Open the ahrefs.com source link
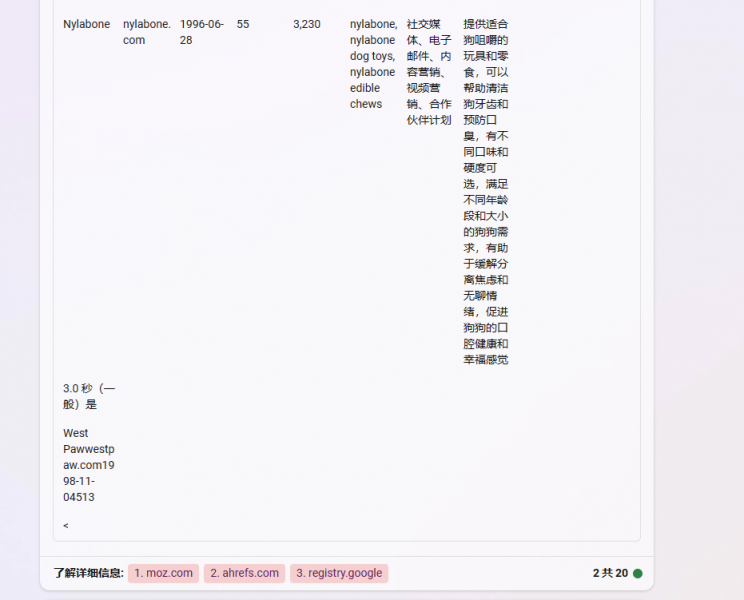 pyautogui.click(x=244, y=573)
